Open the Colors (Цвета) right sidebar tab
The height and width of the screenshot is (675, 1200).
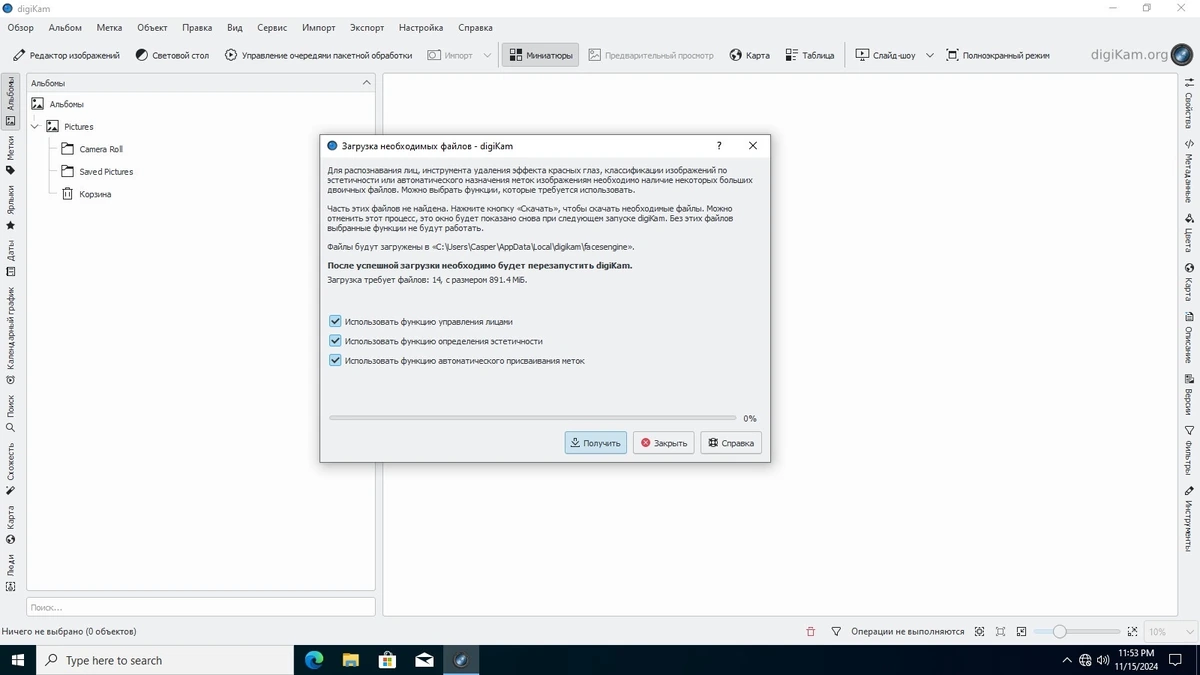(1189, 232)
